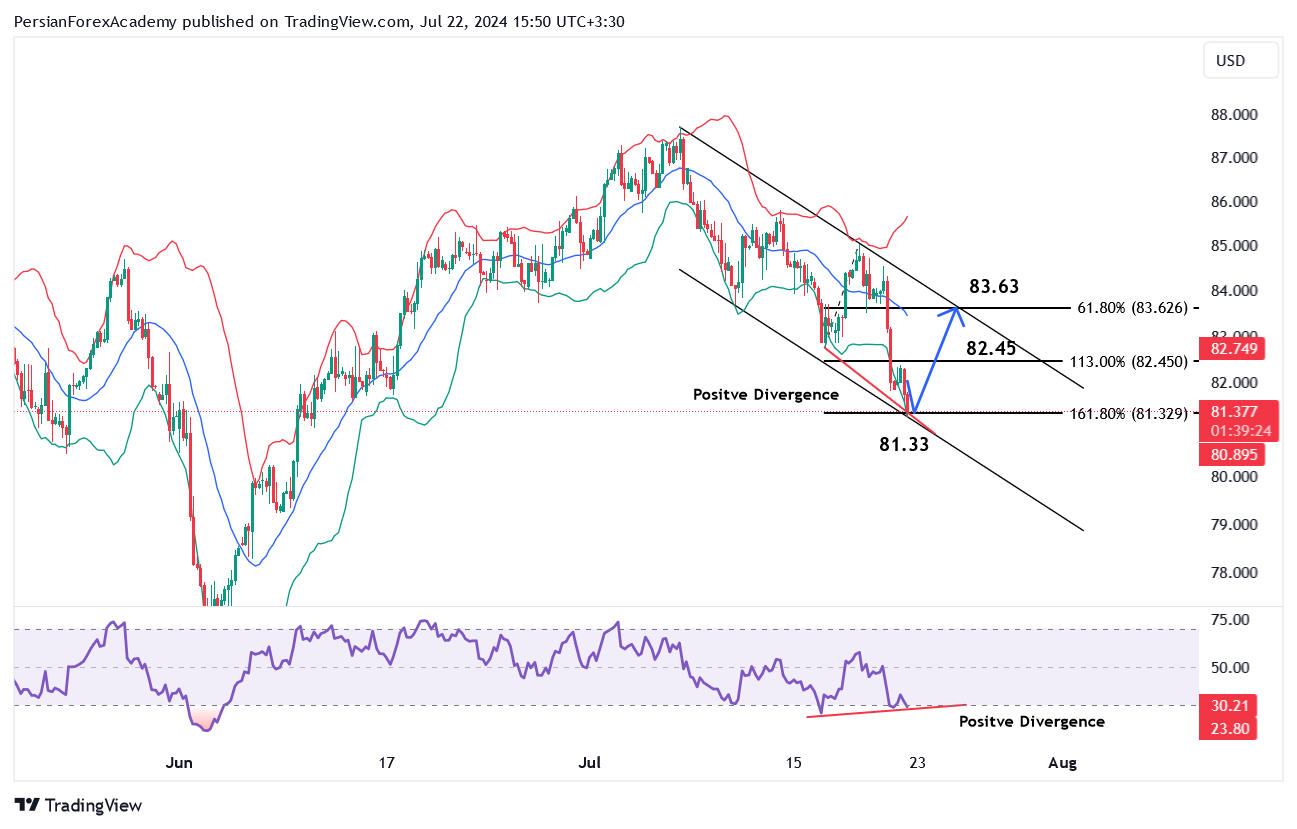This screenshot has height=829, width=1297.
Task: Click the 23.80 RSI value tag
Action: click(1226, 729)
